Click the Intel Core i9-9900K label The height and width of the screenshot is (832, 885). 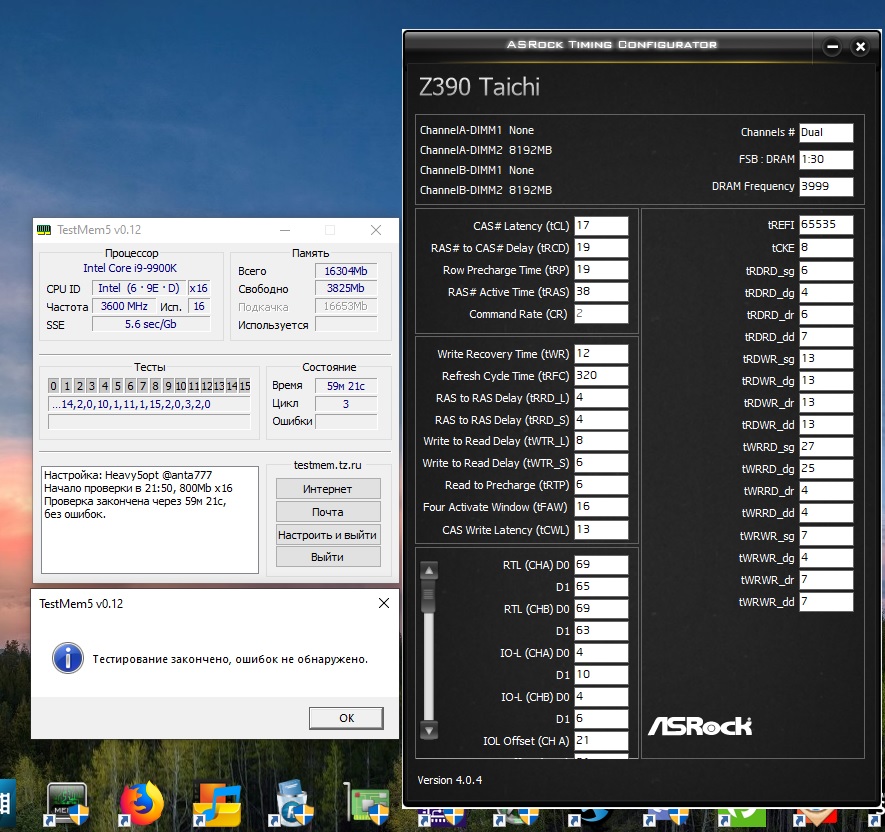coord(130,268)
